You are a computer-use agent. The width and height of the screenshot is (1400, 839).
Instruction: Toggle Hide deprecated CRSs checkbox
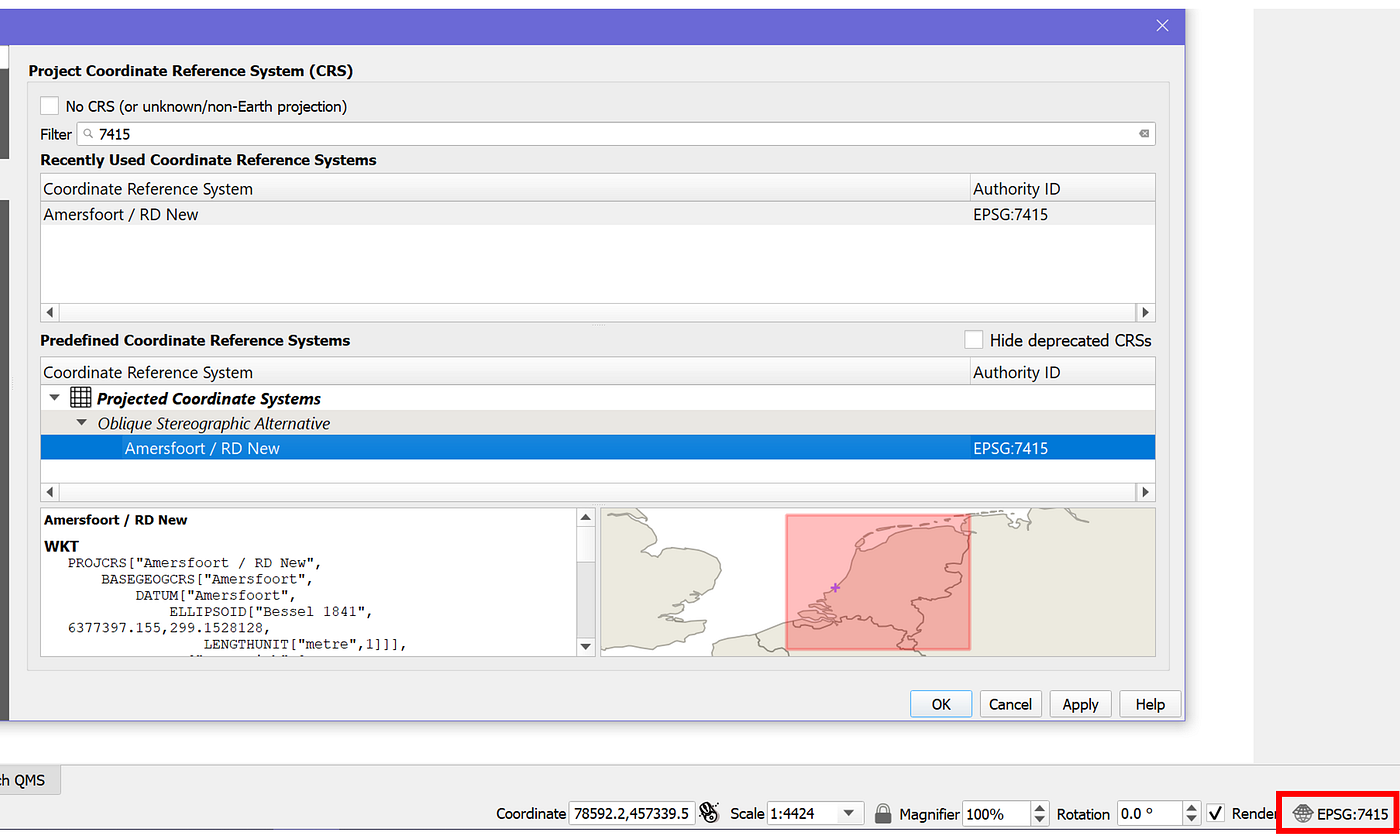(973, 340)
